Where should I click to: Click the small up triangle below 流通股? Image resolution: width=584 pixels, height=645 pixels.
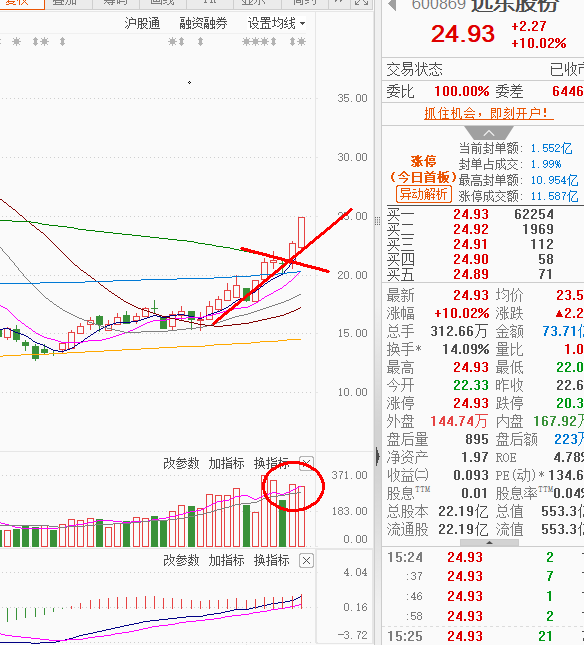489,543
